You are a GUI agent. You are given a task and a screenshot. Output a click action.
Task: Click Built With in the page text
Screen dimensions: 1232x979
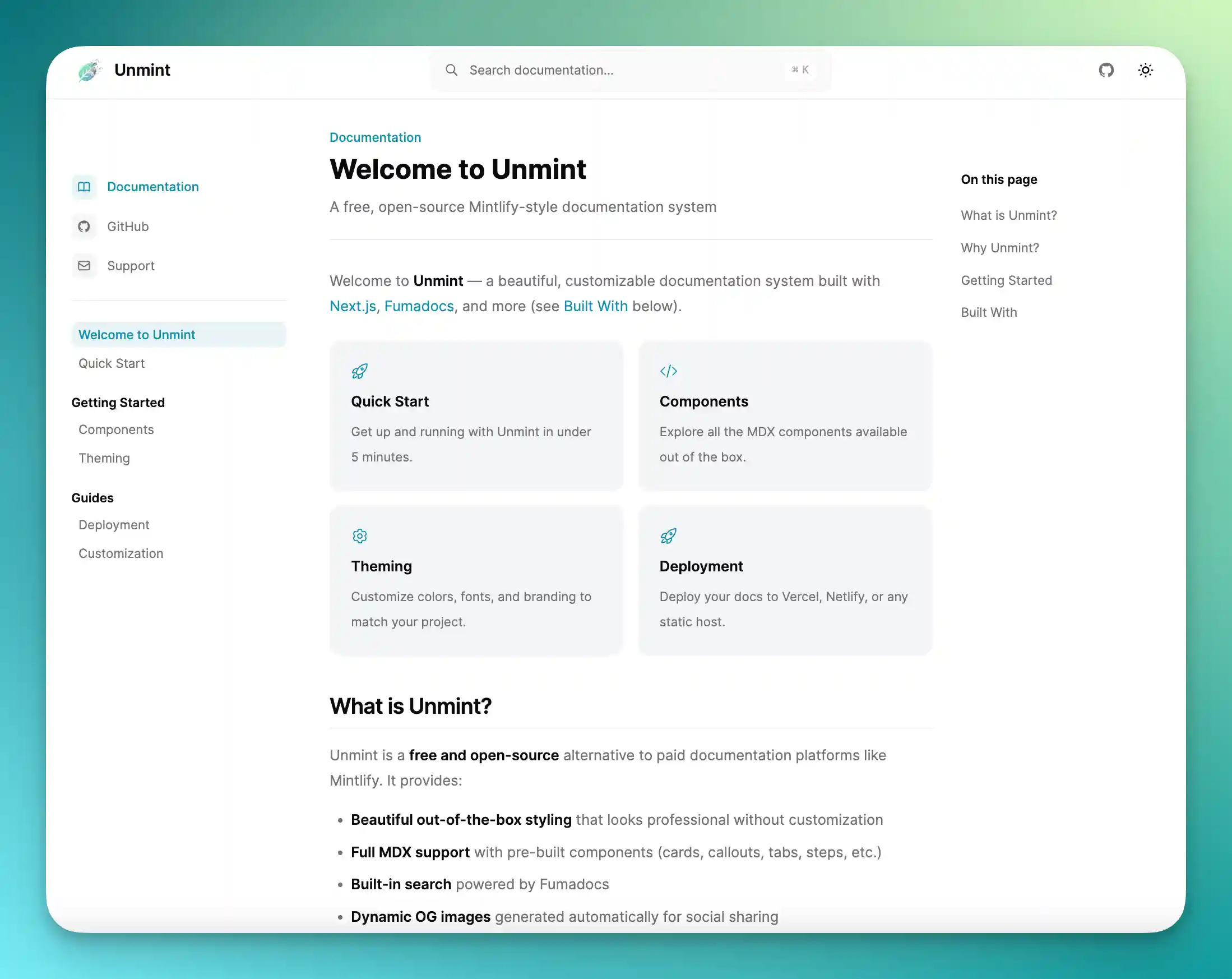(x=595, y=306)
